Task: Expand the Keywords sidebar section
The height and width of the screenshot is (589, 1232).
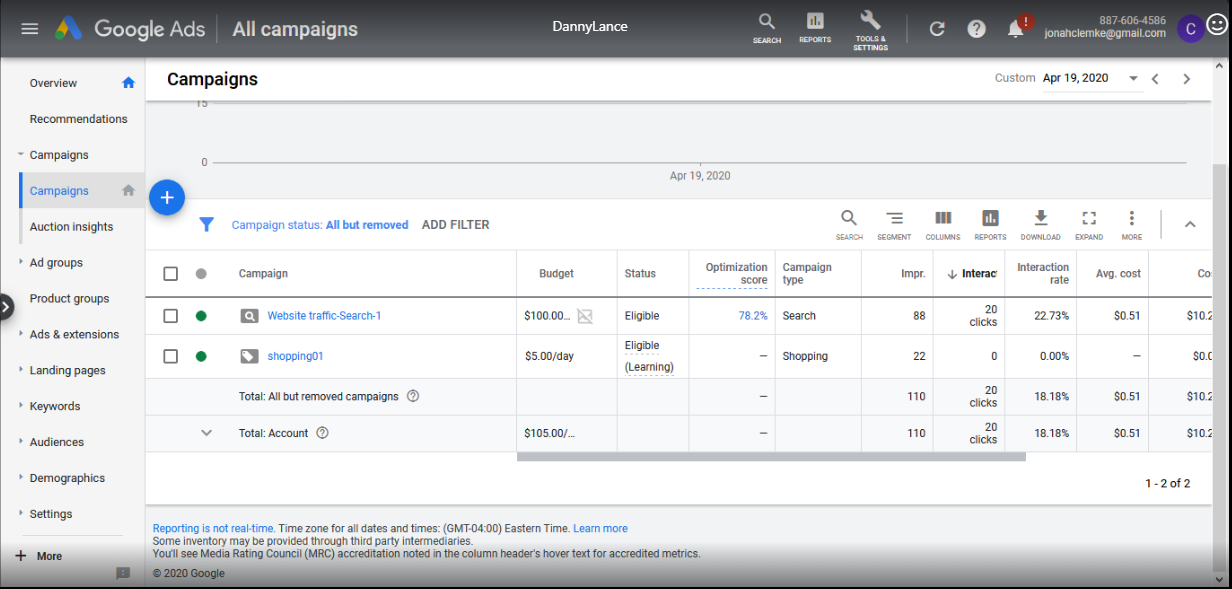Action: click(21, 406)
